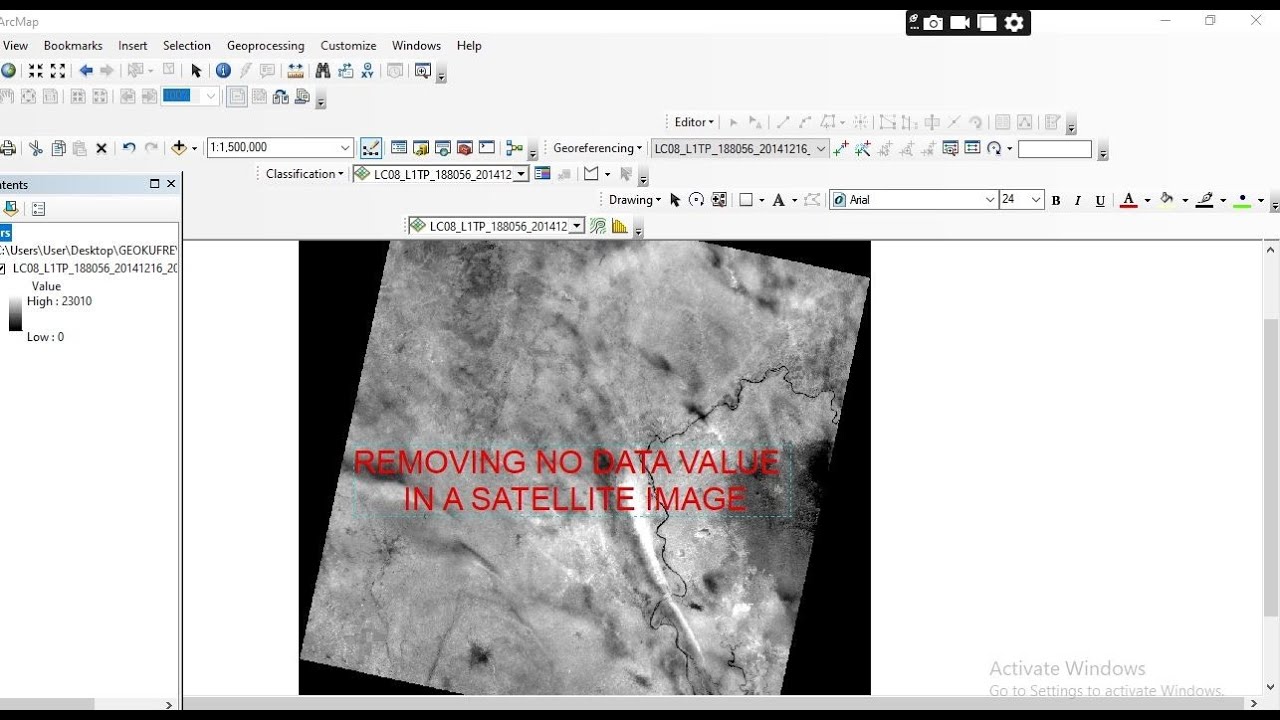Viewport: 1280px width, 720px height.
Task: Open the red font color picker arrow
Action: [1147, 200]
